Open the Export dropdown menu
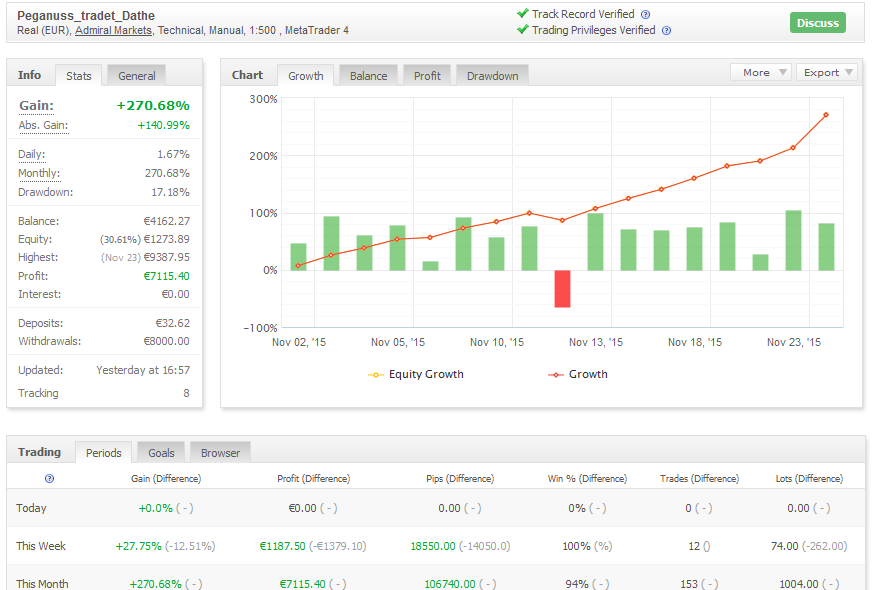873x590 pixels. (x=827, y=72)
